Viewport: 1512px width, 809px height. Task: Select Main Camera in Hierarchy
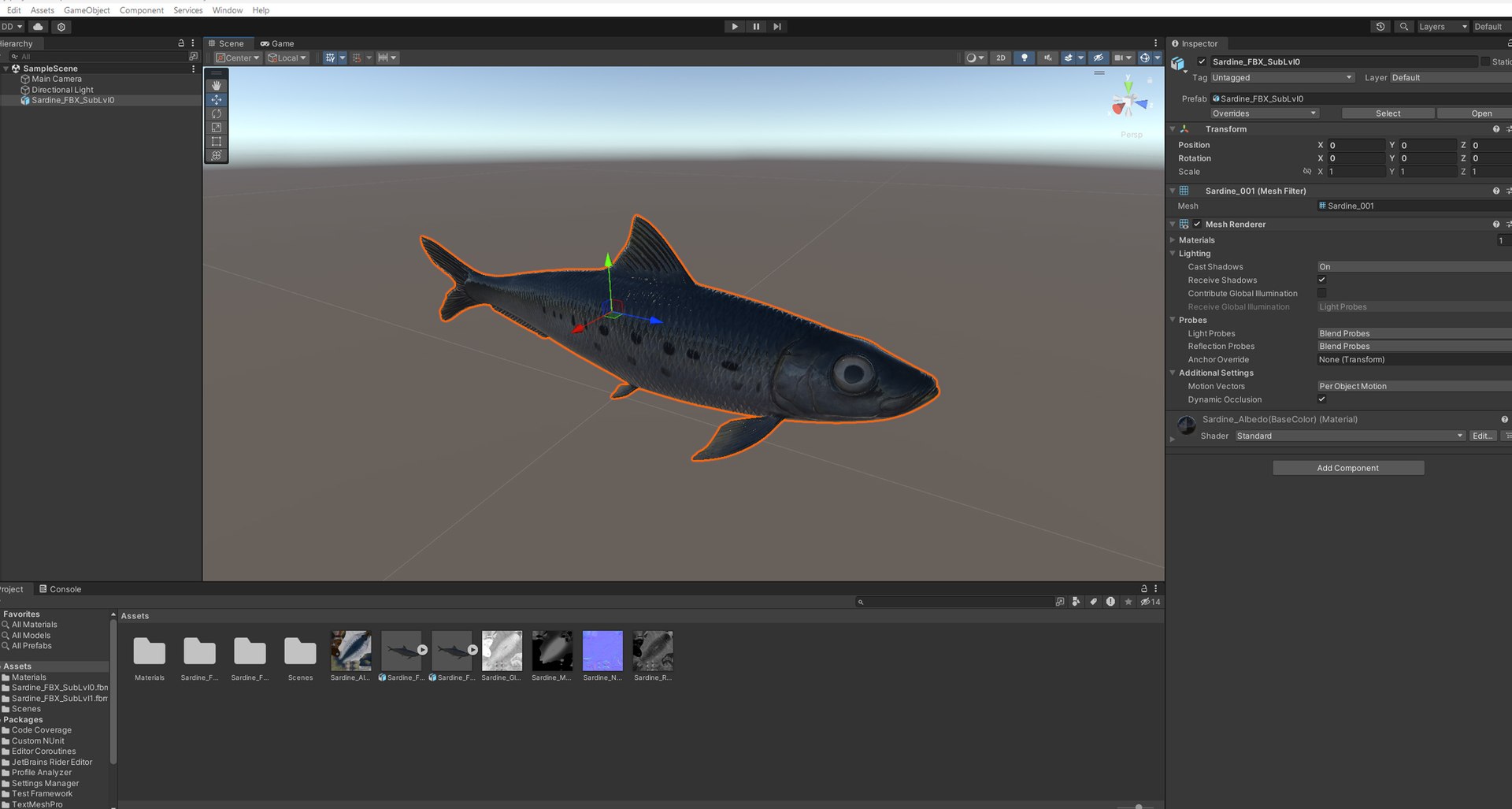click(x=56, y=79)
